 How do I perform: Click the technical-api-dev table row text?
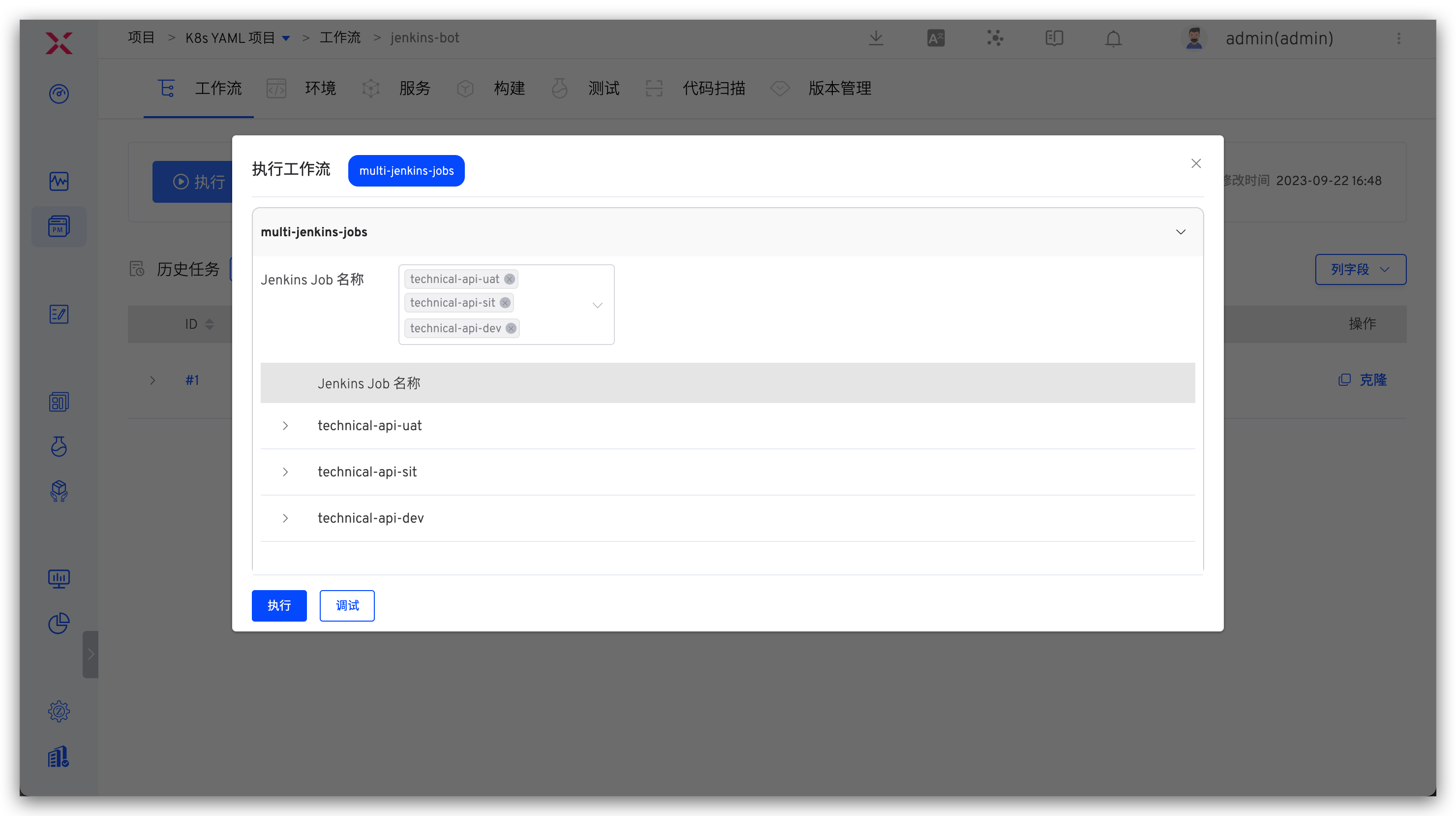coord(371,518)
